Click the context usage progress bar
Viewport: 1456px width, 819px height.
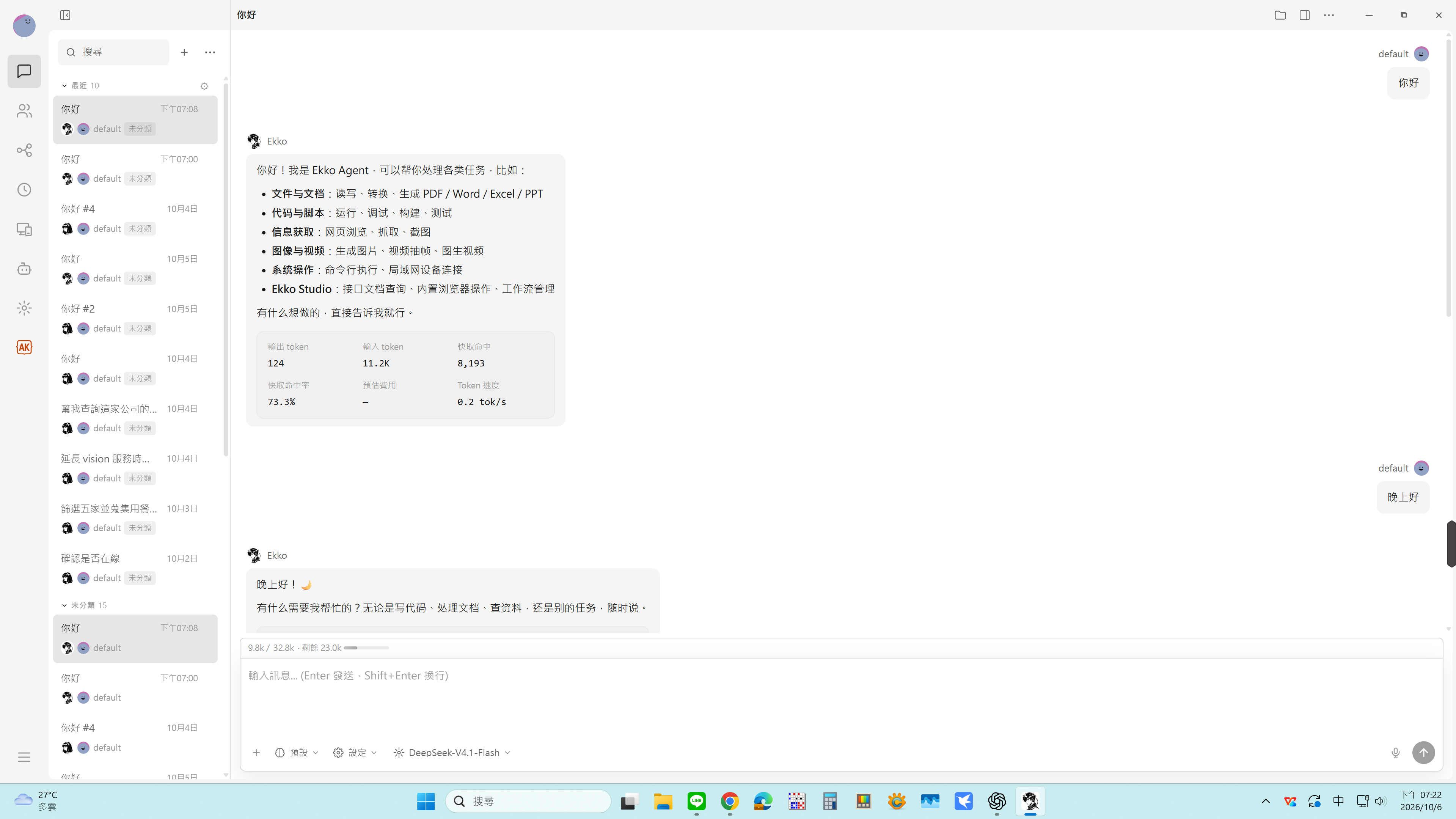click(366, 648)
